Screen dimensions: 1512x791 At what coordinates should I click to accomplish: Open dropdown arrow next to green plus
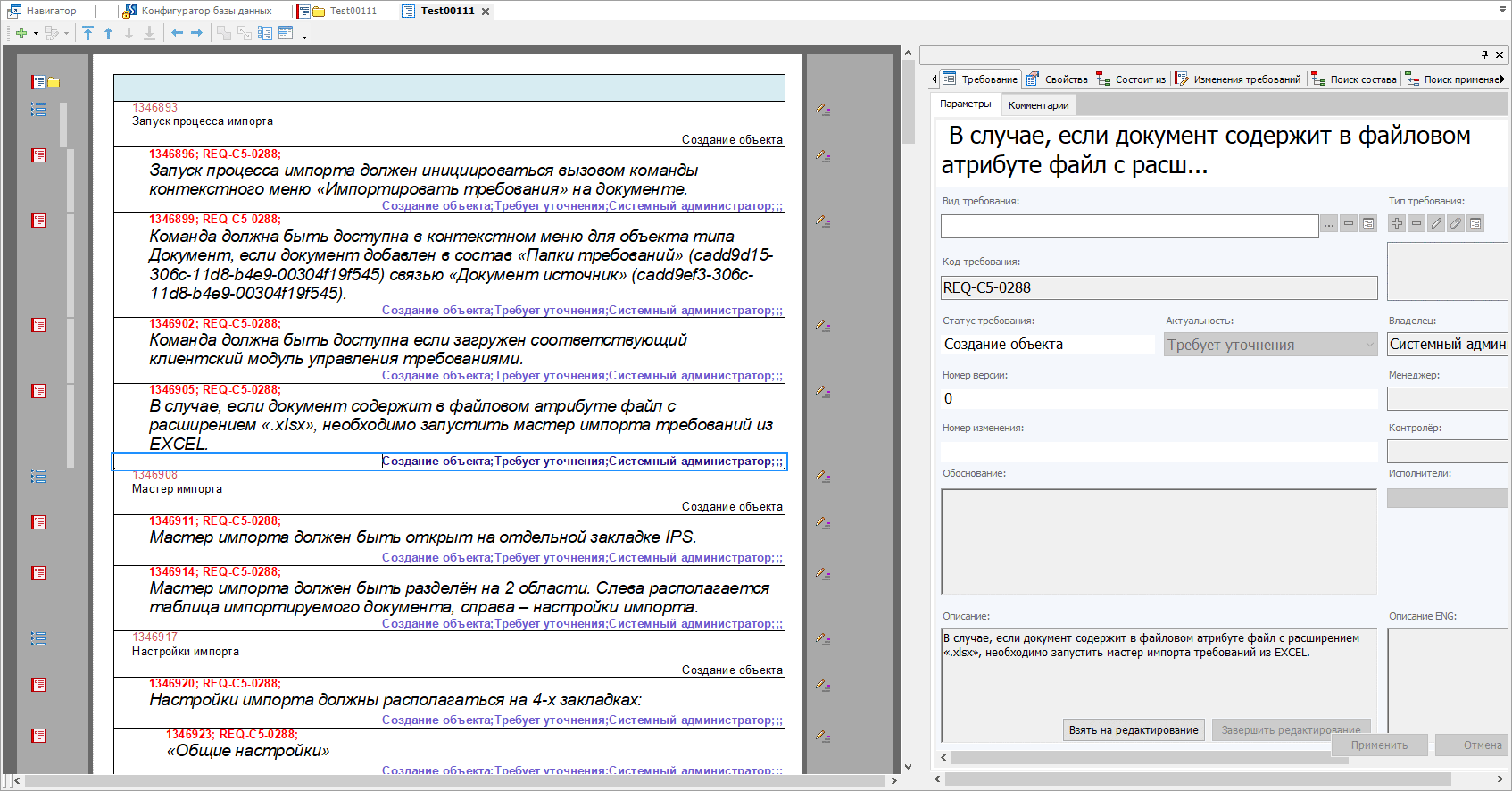(x=36, y=34)
